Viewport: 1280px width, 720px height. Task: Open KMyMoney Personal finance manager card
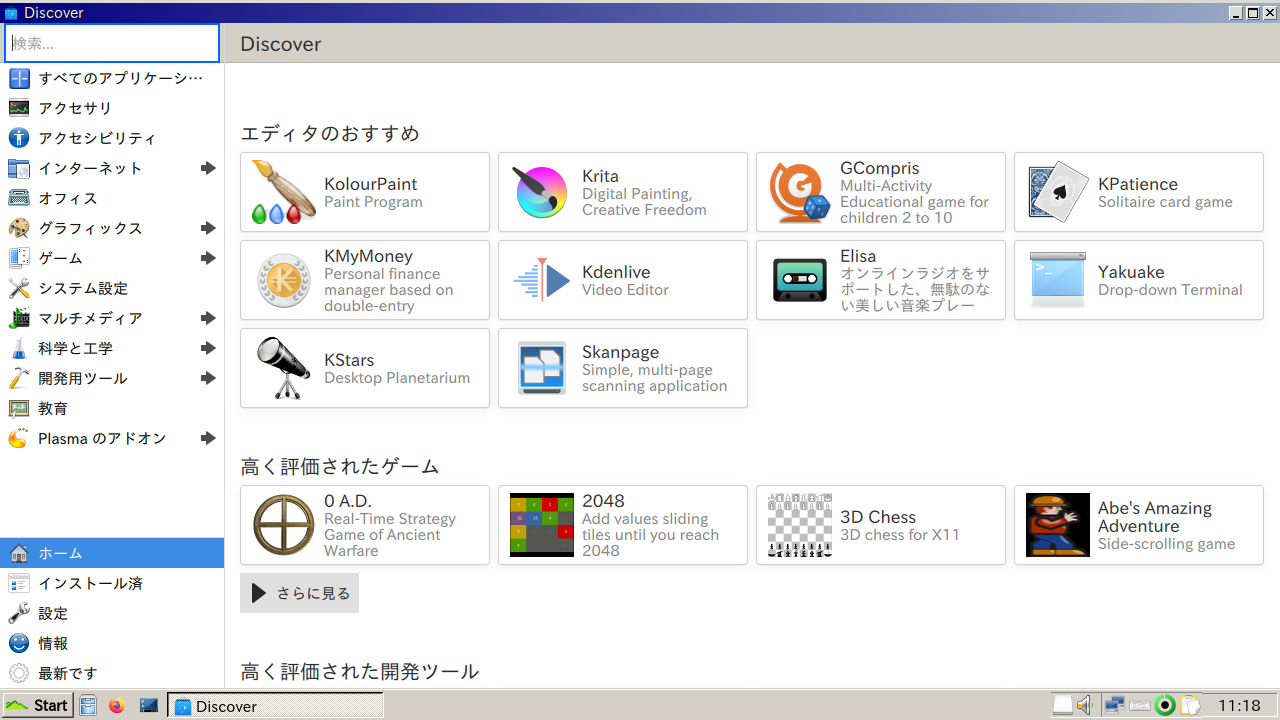365,280
